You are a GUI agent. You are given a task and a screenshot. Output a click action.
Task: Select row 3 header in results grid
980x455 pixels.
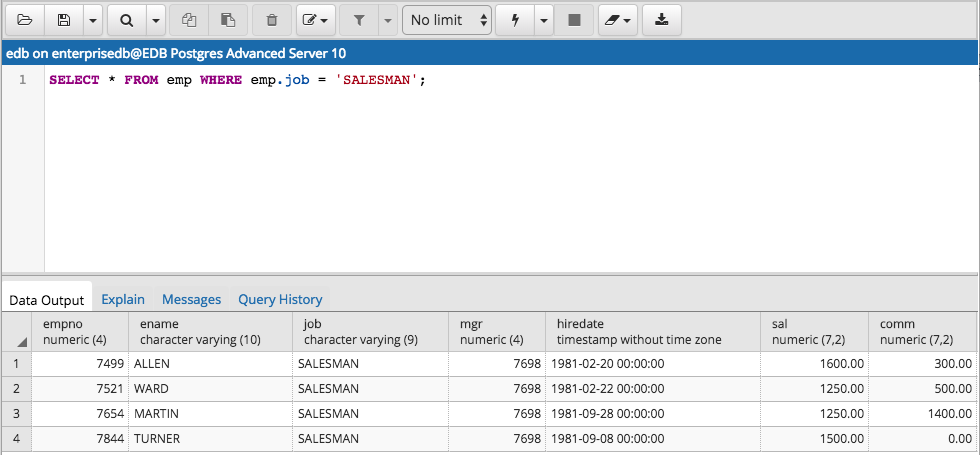pyautogui.click(x=17, y=414)
